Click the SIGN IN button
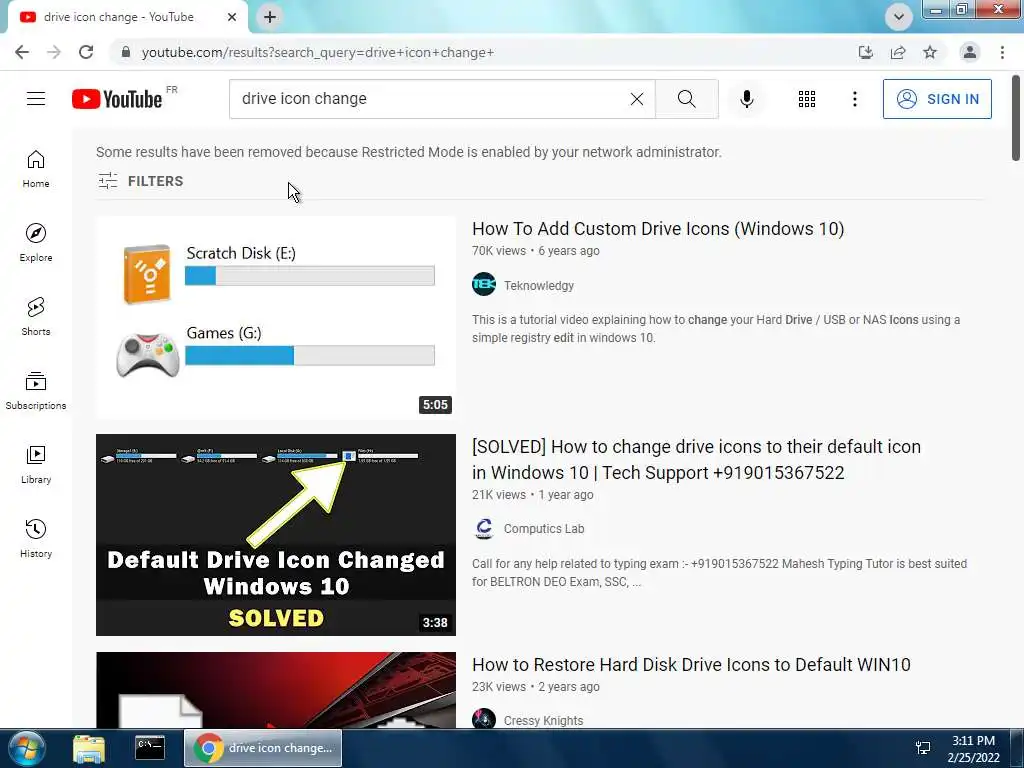The width and height of the screenshot is (1024, 768). pyautogui.click(x=937, y=99)
